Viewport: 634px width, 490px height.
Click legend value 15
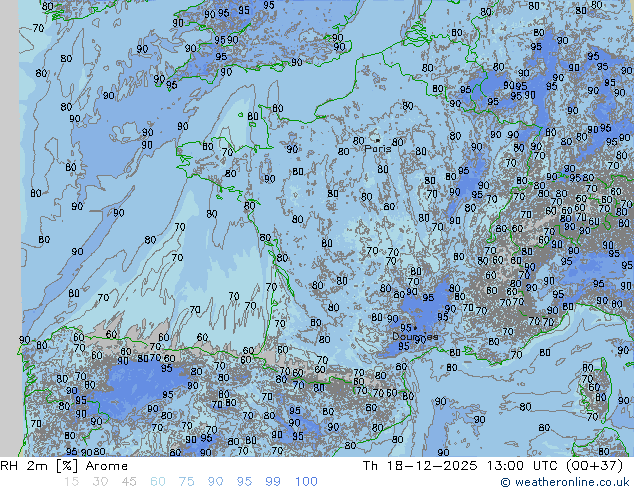[x=71, y=482]
